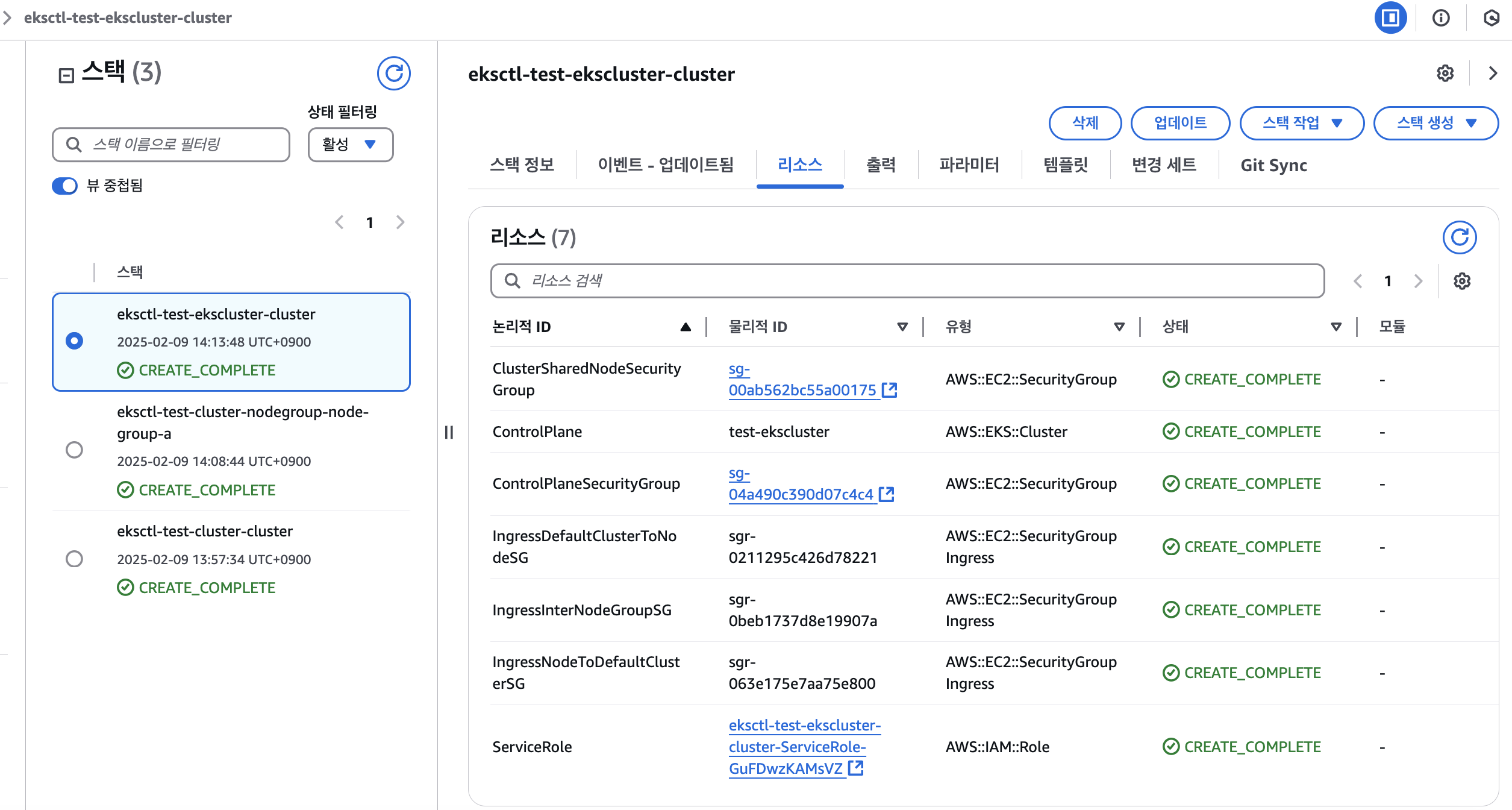Toggle the split panel view icon

(x=1390, y=18)
